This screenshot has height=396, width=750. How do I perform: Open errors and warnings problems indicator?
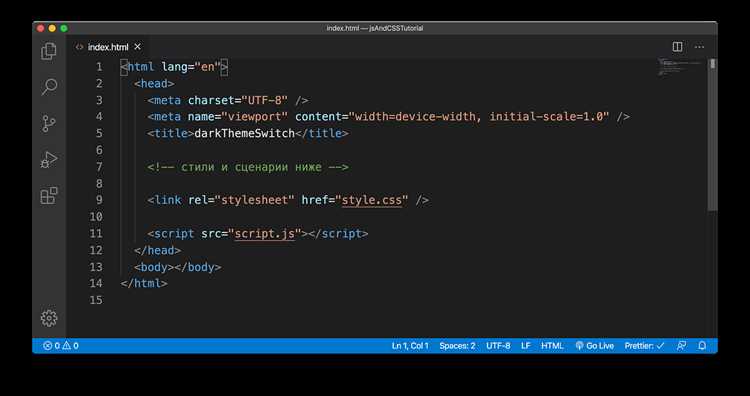click(61, 346)
